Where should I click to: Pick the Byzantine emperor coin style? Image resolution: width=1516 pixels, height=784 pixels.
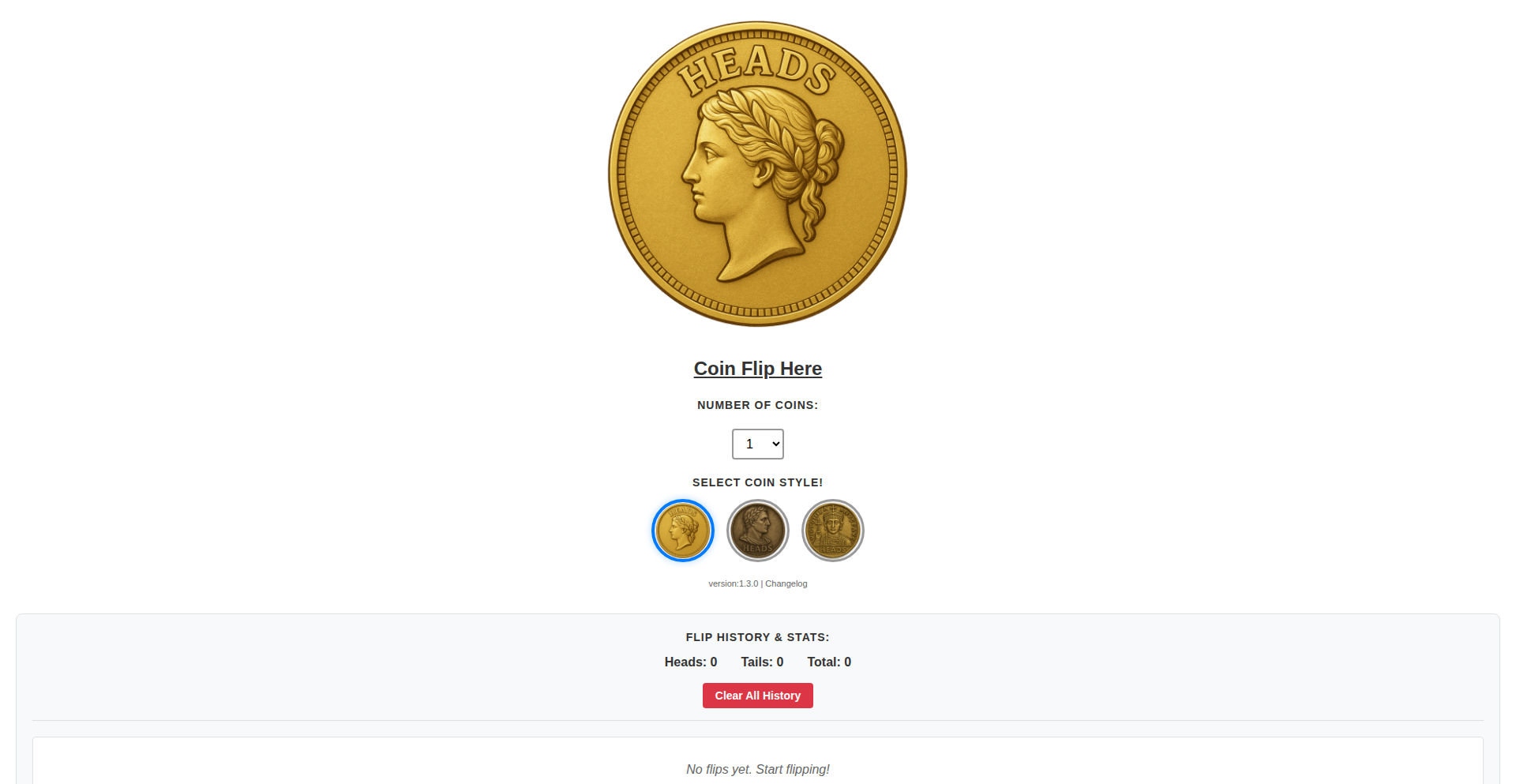point(832,531)
